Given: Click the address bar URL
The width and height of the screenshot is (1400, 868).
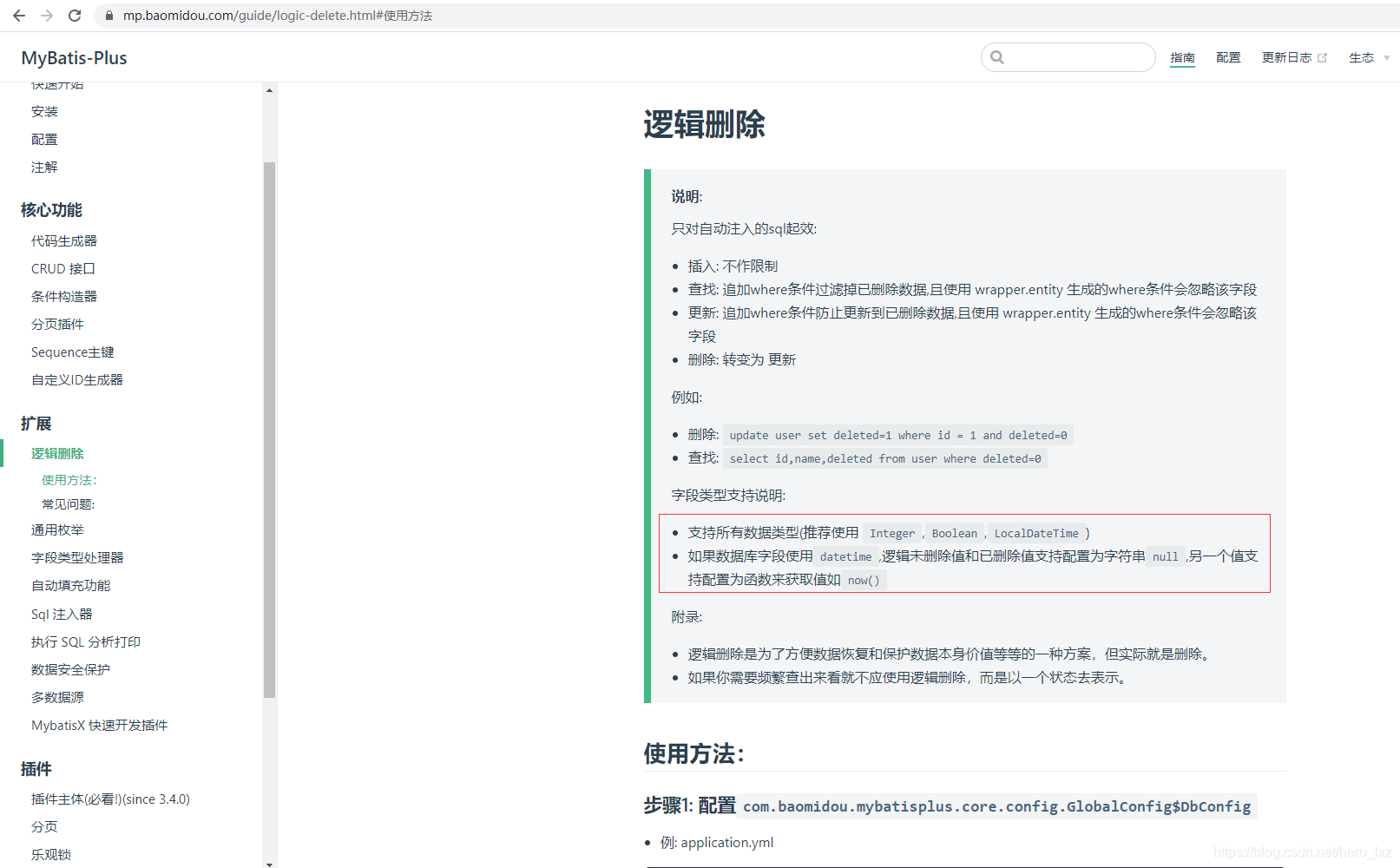Looking at the screenshot, I should 278,16.
